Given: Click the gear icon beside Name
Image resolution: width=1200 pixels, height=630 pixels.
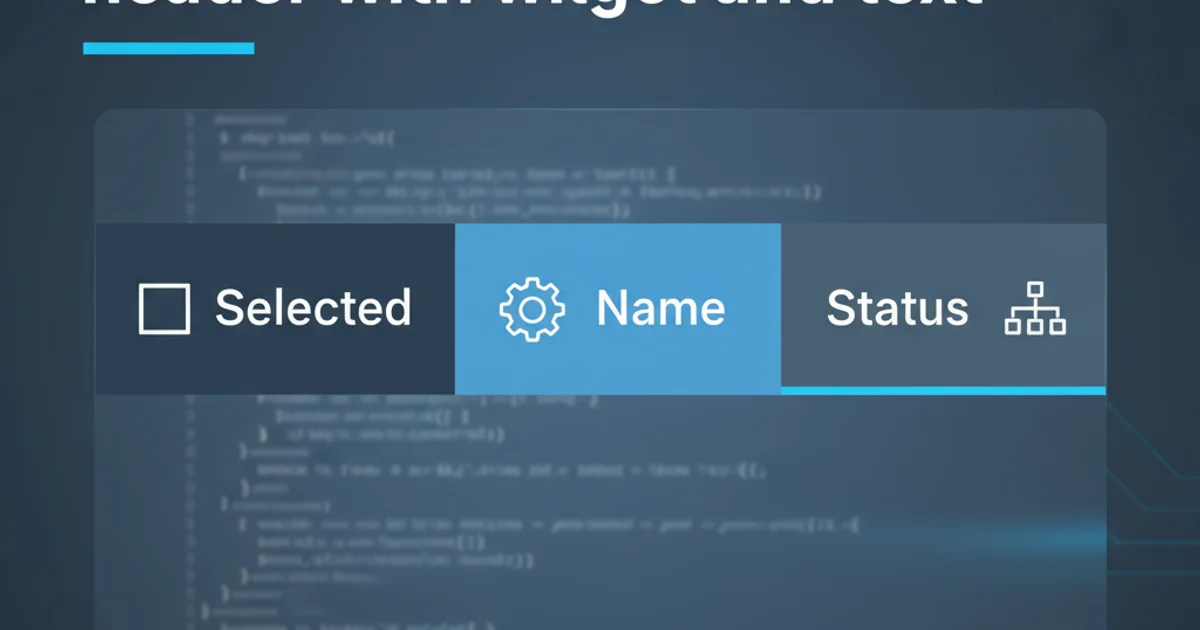Looking at the screenshot, I should (x=532, y=308).
